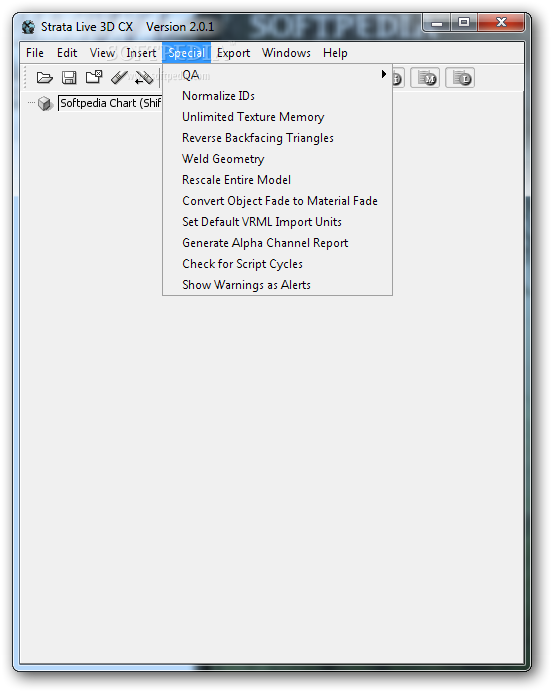Open the Help menu
The width and height of the screenshot is (552, 692).
(x=335, y=53)
